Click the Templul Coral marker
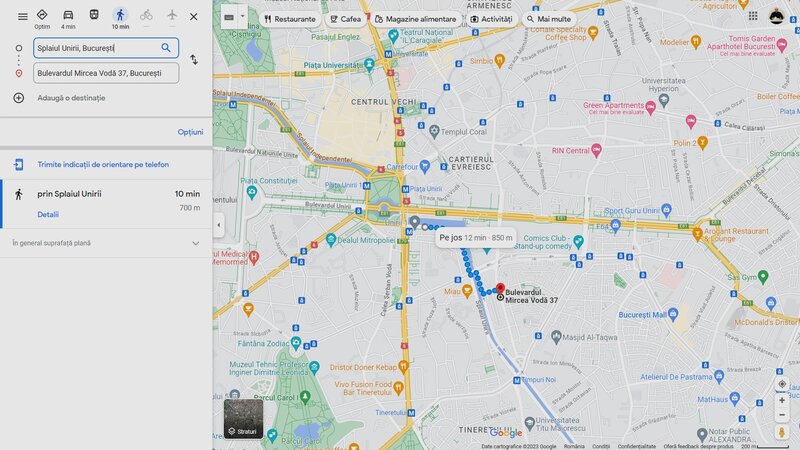The height and width of the screenshot is (450, 800). (434, 131)
